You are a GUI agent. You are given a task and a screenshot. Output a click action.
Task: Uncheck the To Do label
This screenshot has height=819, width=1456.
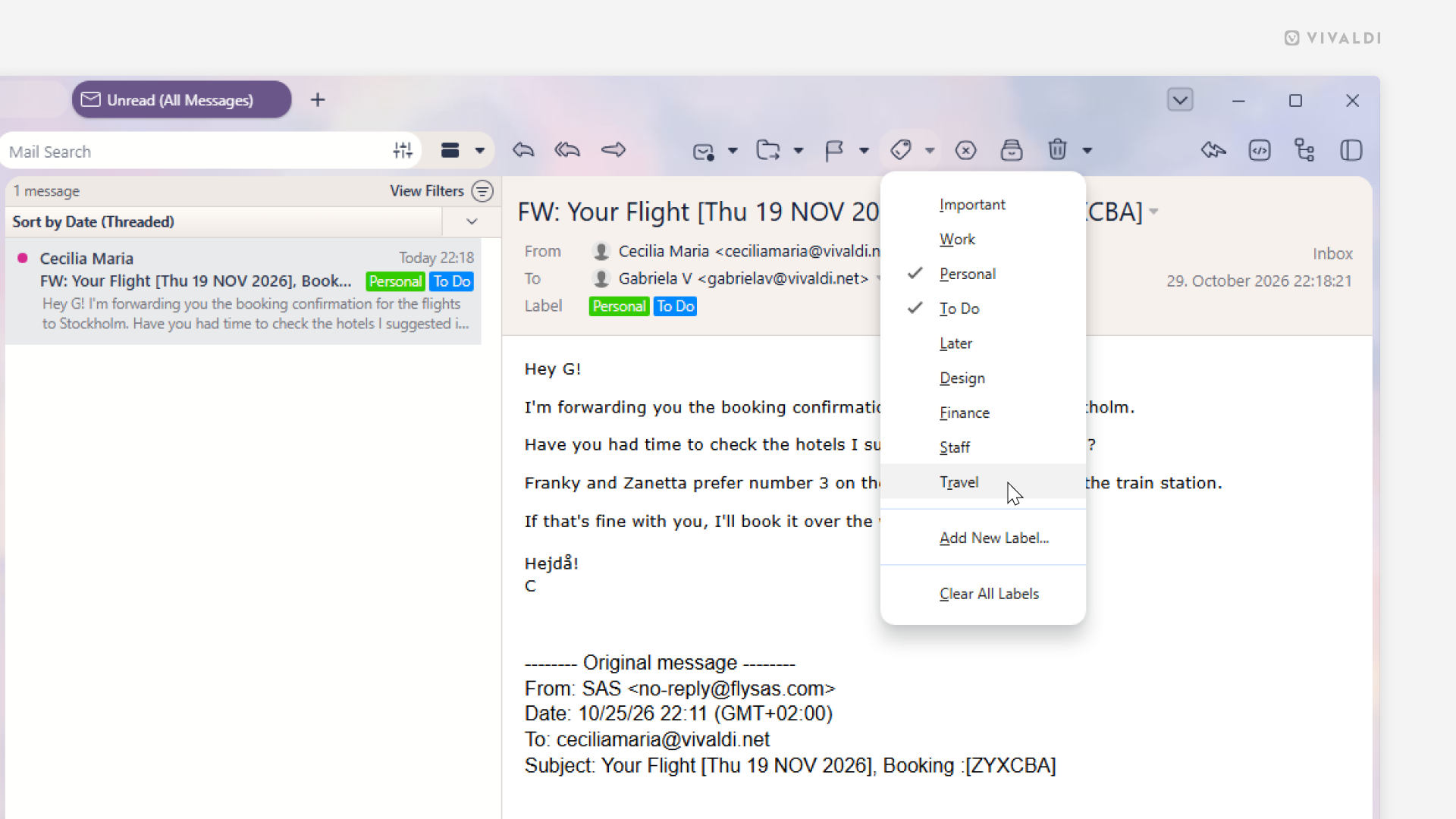(983, 309)
